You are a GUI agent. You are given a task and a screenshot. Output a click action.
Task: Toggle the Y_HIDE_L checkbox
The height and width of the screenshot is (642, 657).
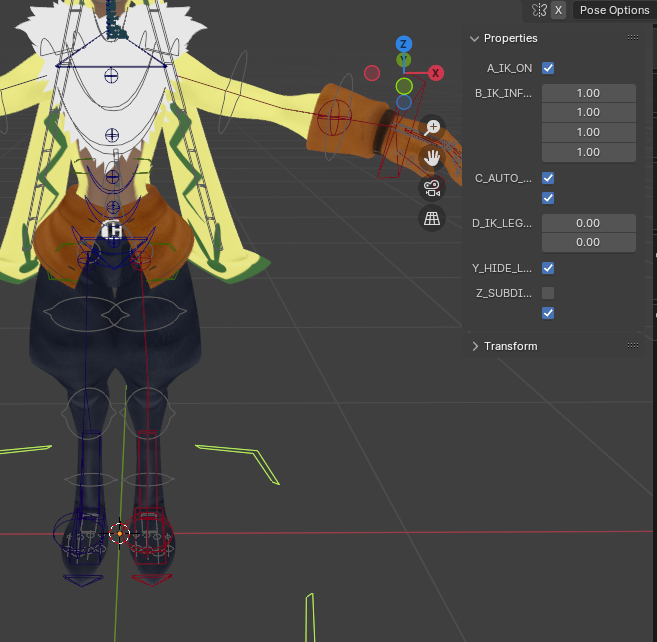point(548,268)
